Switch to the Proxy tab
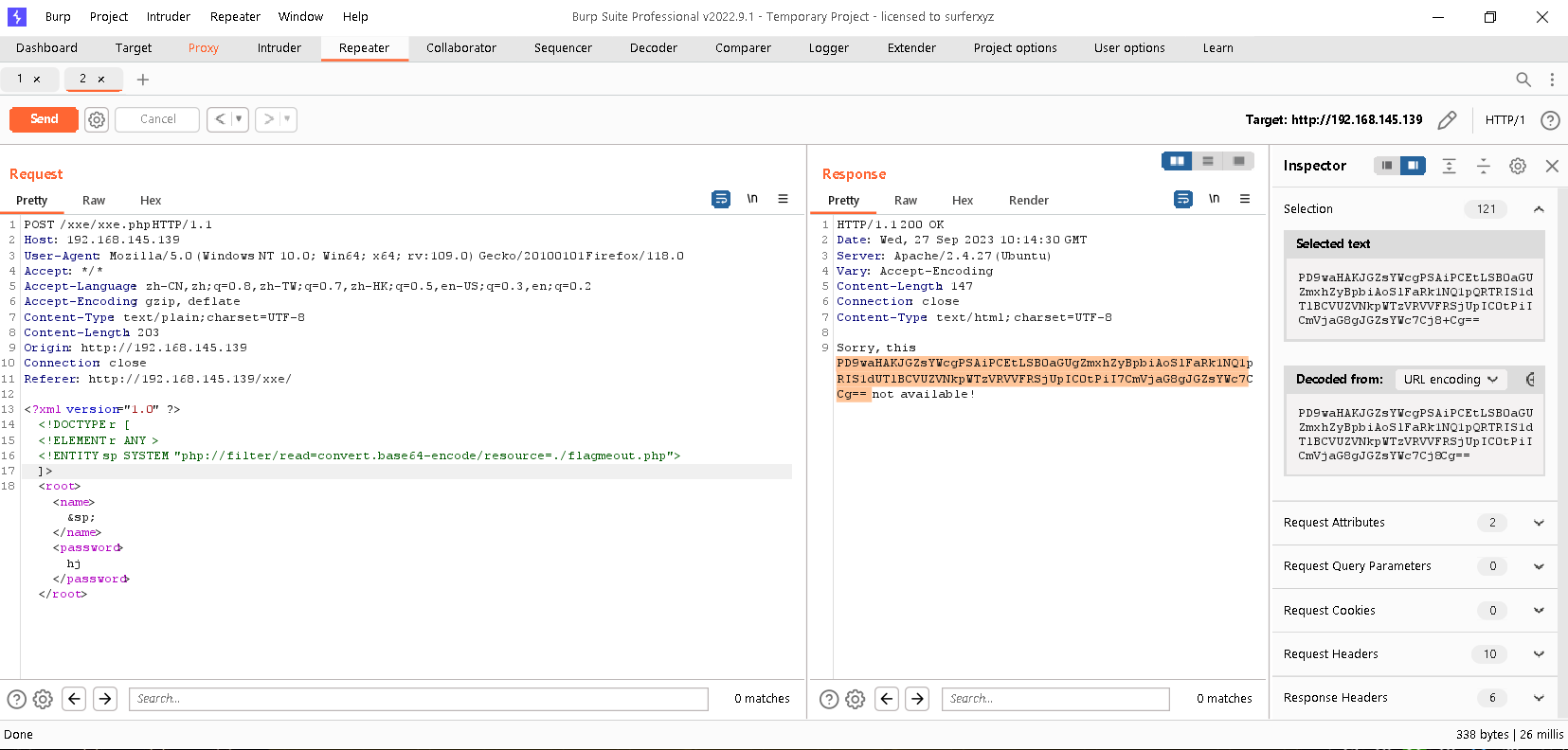 point(204,48)
